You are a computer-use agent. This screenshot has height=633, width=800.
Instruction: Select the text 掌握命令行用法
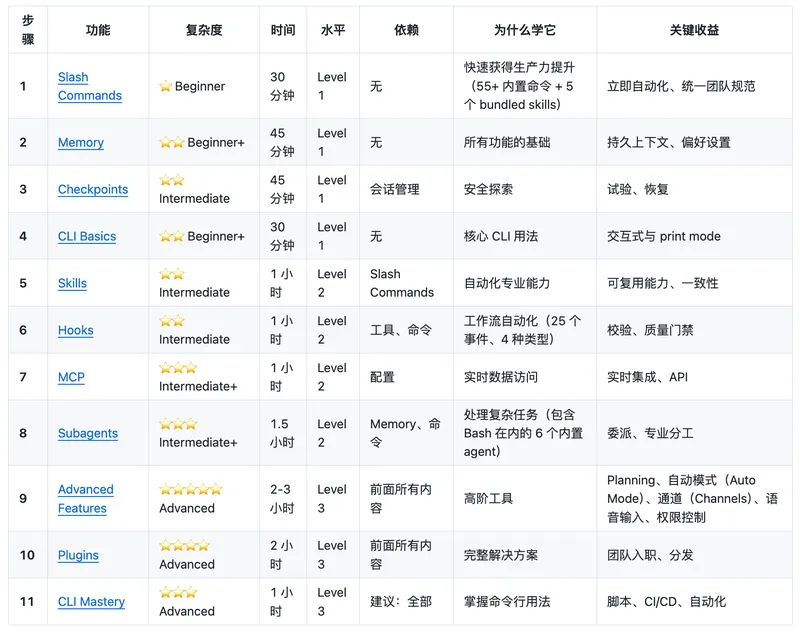point(507,602)
